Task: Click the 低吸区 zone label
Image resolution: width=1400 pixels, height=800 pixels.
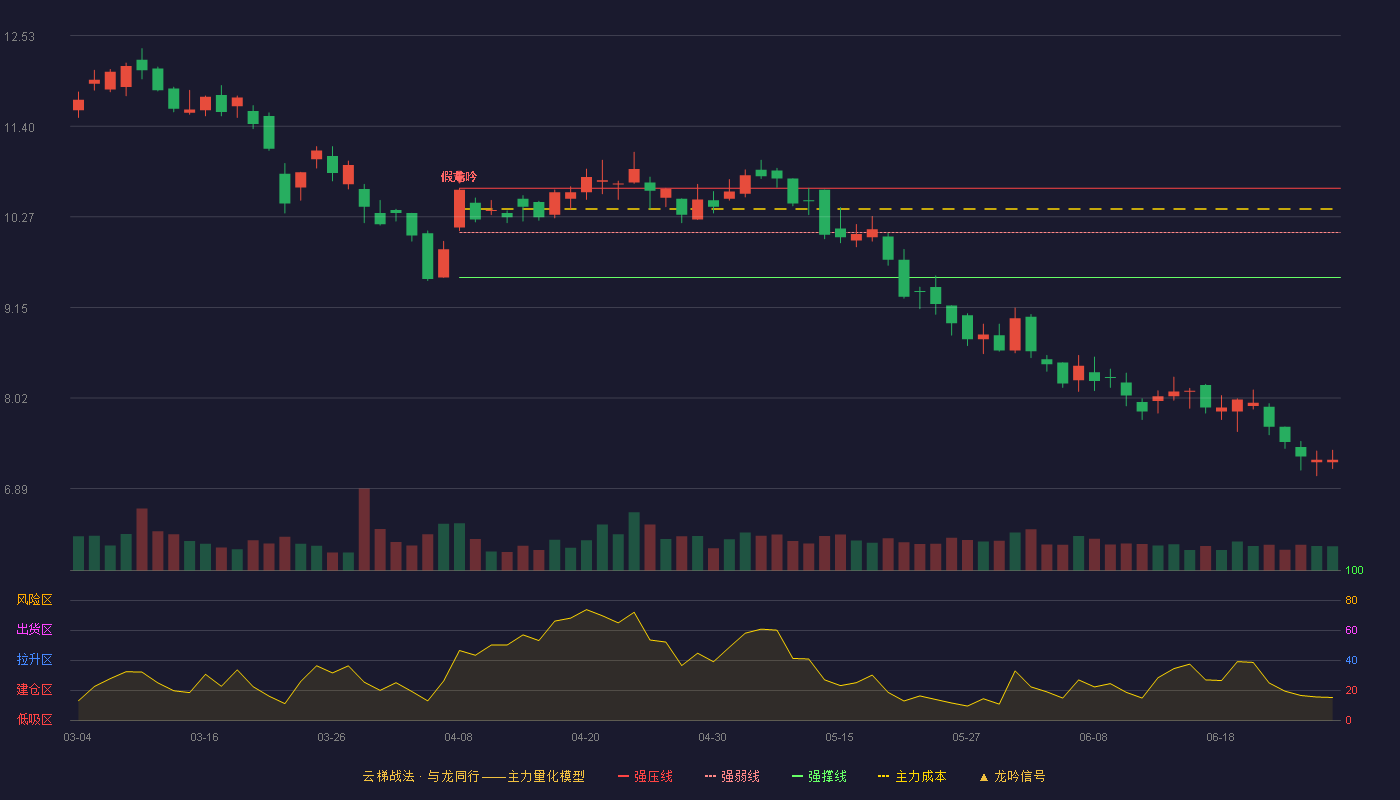Action: click(x=34, y=719)
